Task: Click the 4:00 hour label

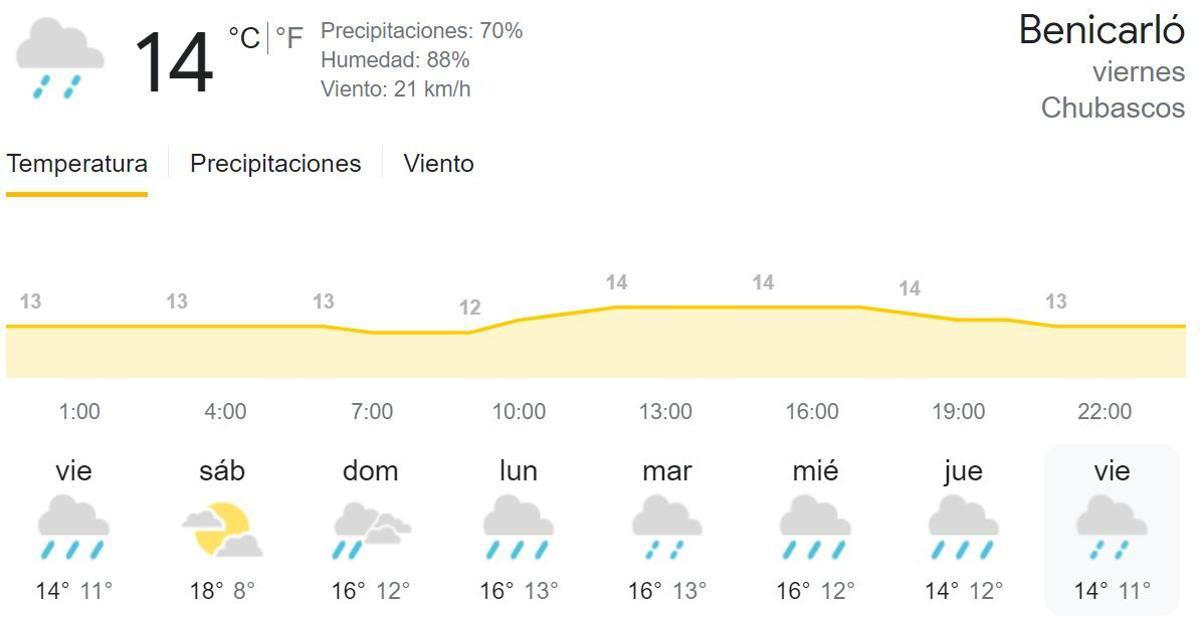Action: pyautogui.click(x=225, y=411)
